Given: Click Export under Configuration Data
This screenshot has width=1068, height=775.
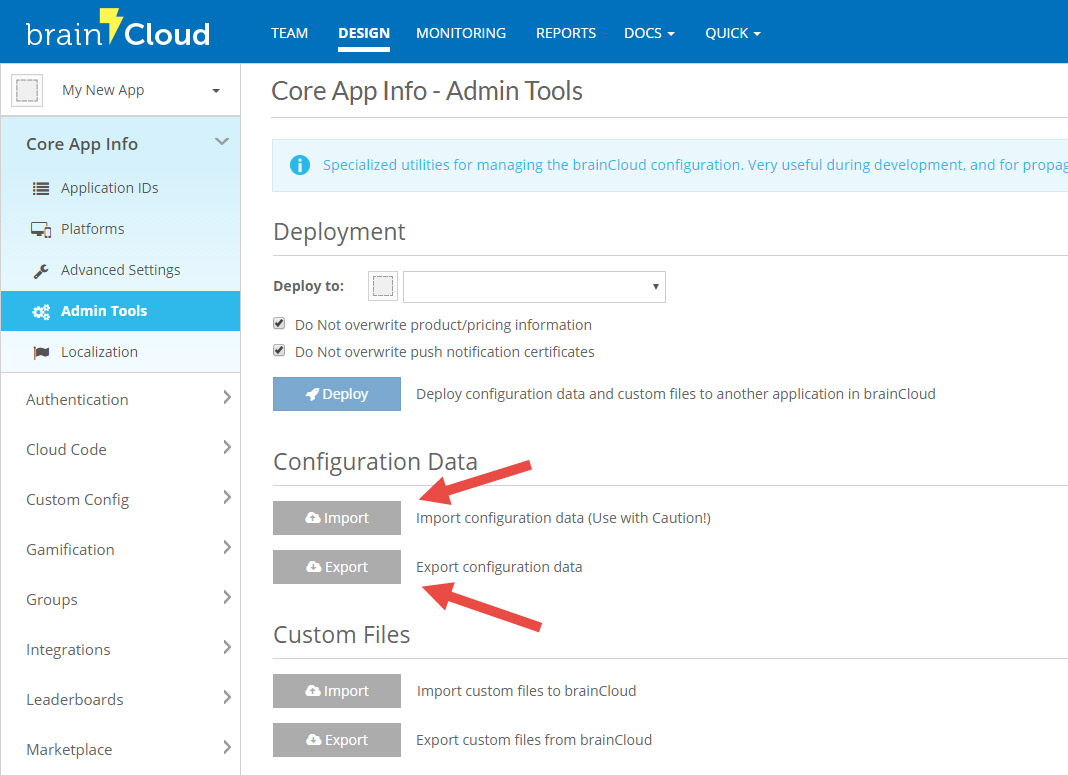Looking at the screenshot, I should tap(337, 567).
